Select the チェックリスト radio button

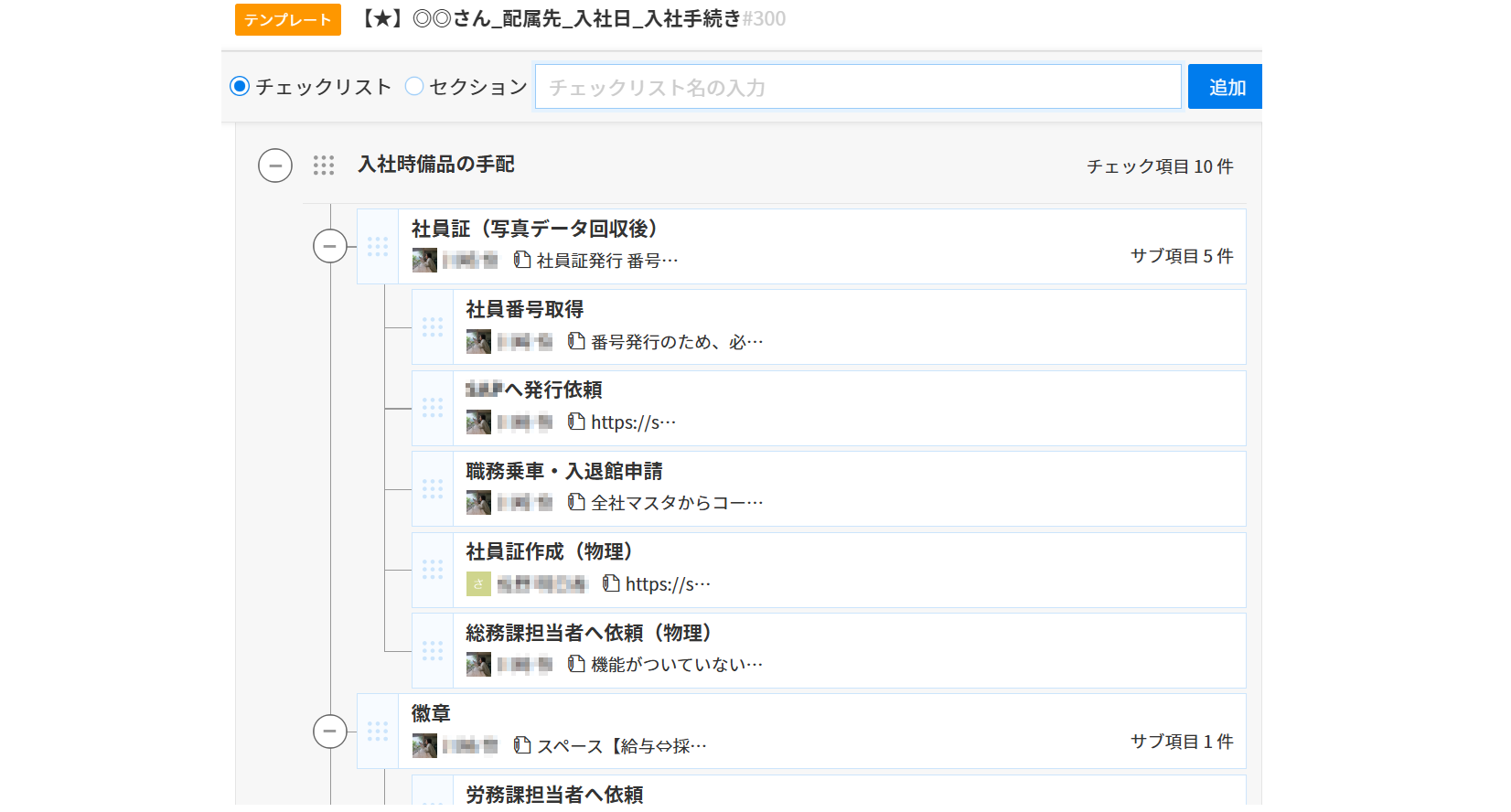(240, 86)
